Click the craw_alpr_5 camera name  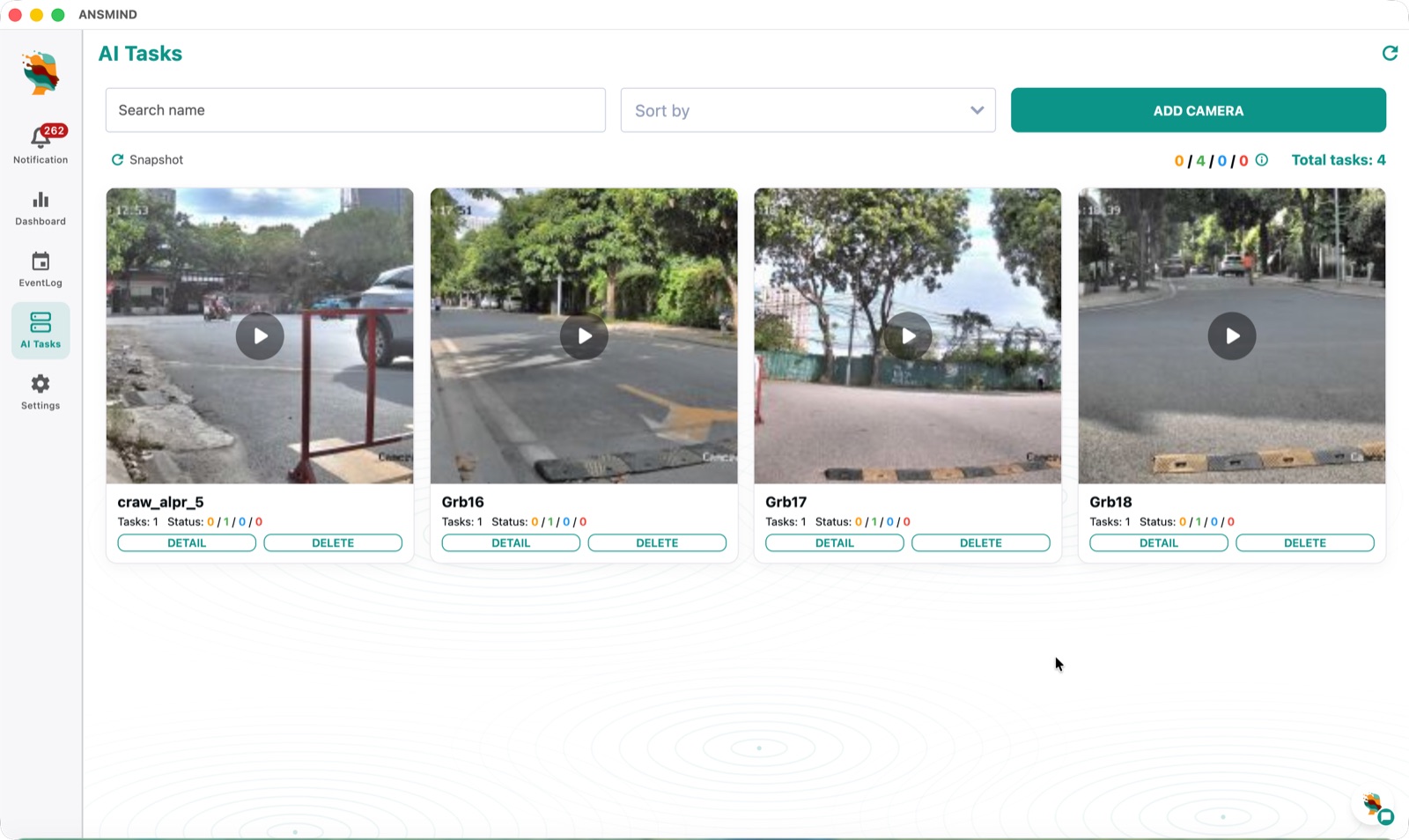pyautogui.click(x=160, y=502)
